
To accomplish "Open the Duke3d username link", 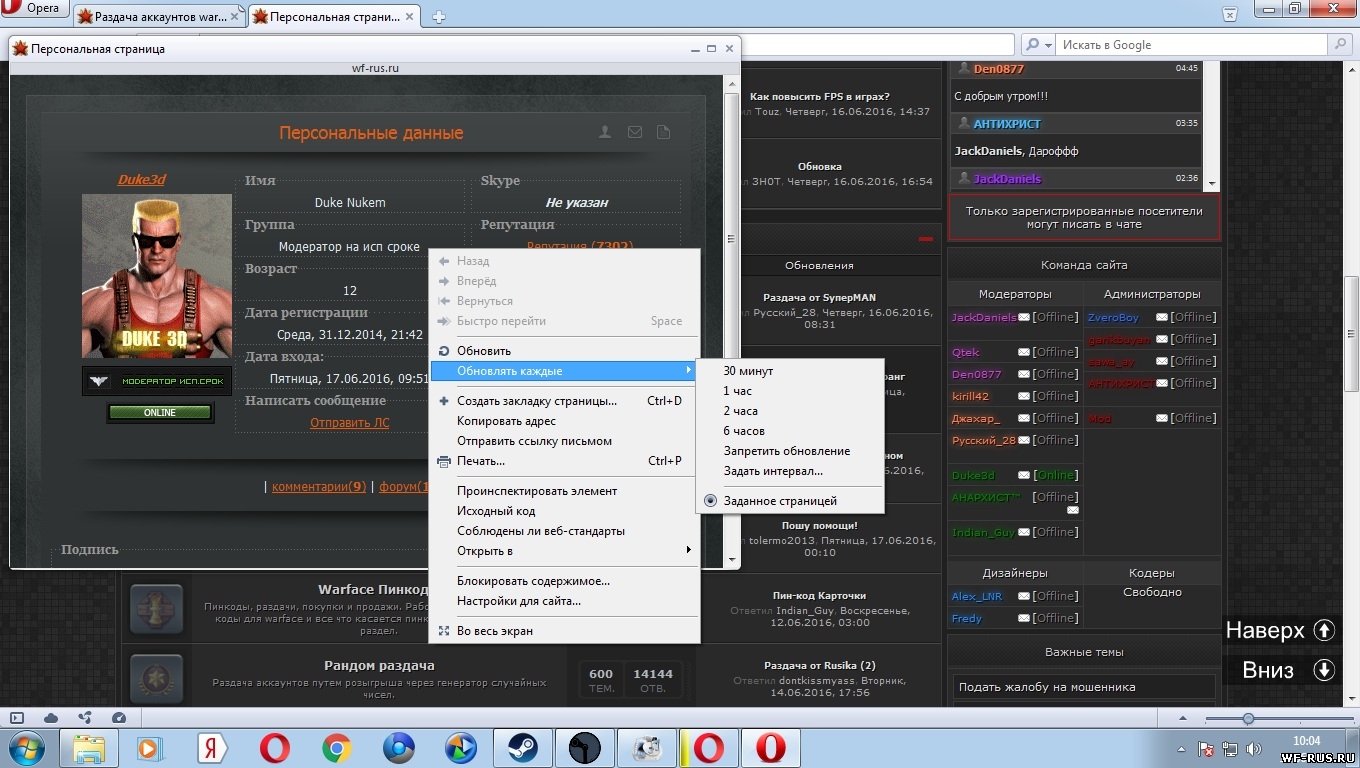I will (141, 180).
